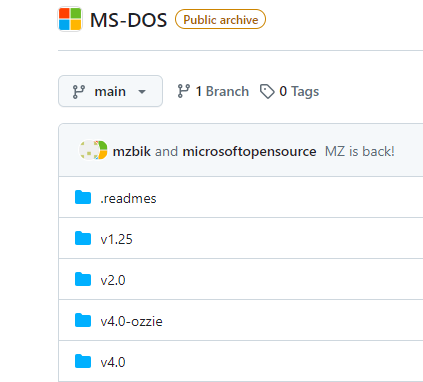
Task: Open the 'MZ is back!' commit message
Action: [360, 151]
